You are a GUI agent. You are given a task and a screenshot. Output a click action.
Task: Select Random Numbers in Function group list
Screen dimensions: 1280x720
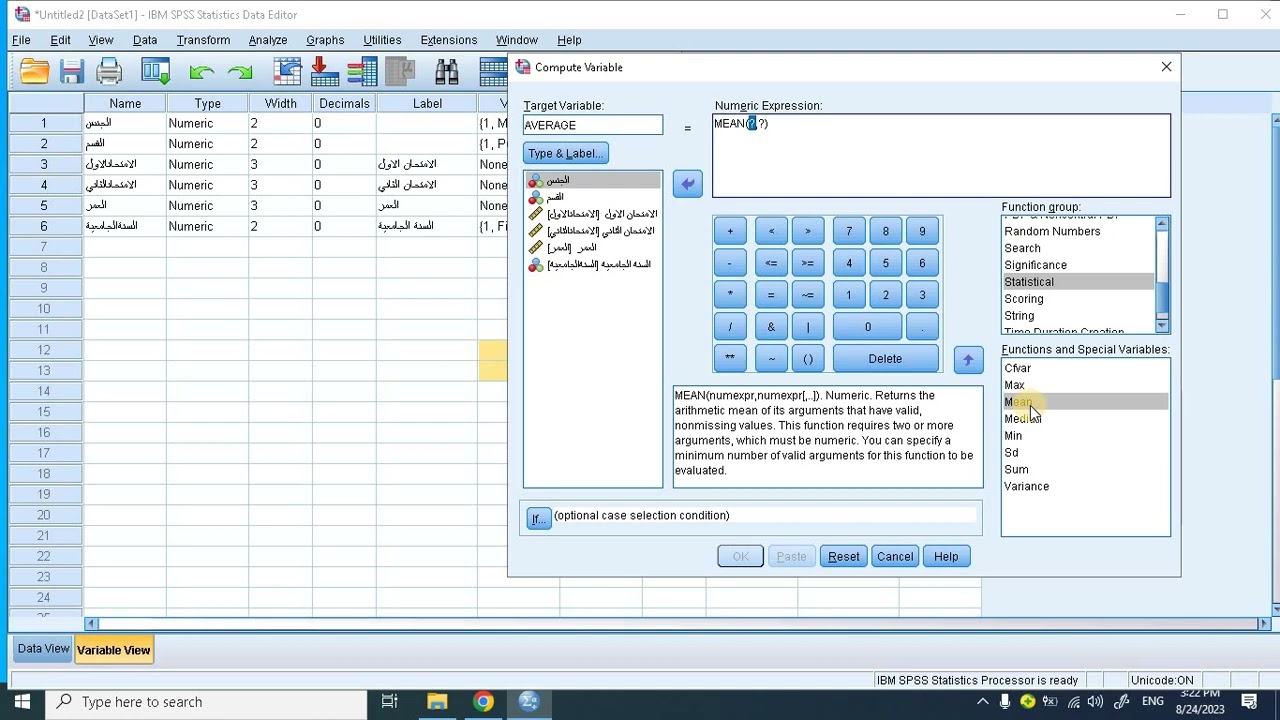click(x=1078, y=231)
